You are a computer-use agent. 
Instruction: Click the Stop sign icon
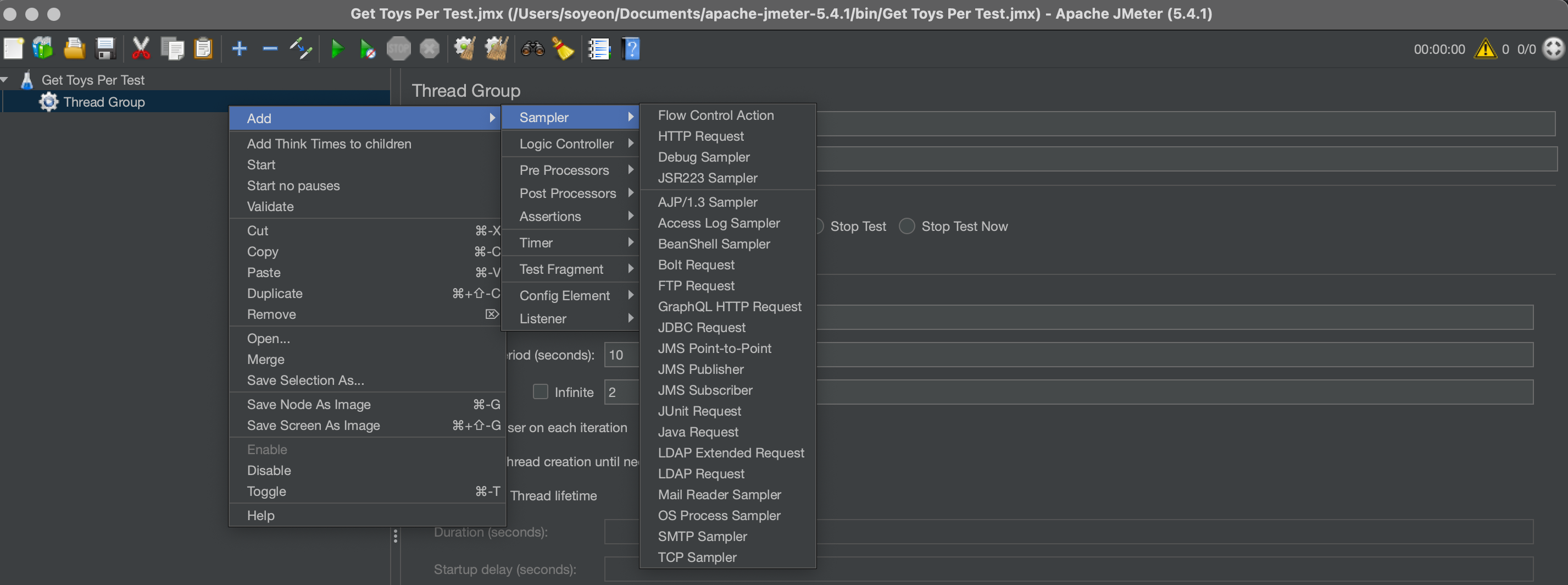[x=399, y=49]
